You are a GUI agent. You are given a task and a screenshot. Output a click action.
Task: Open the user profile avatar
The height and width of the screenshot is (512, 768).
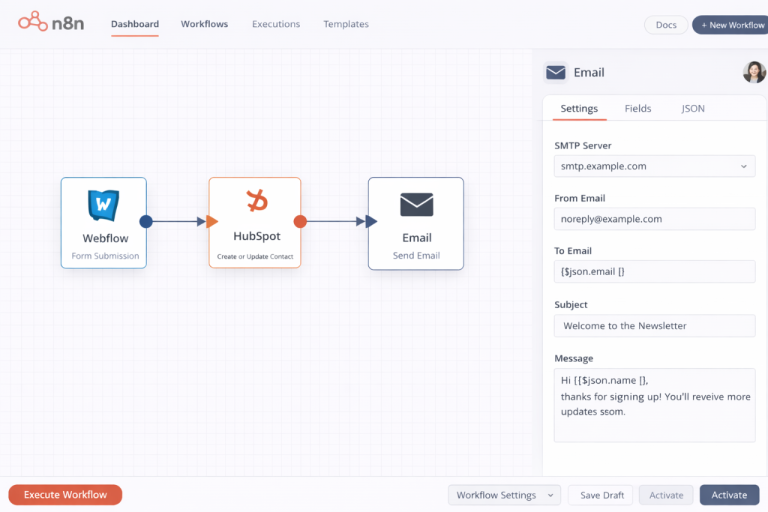click(x=754, y=72)
